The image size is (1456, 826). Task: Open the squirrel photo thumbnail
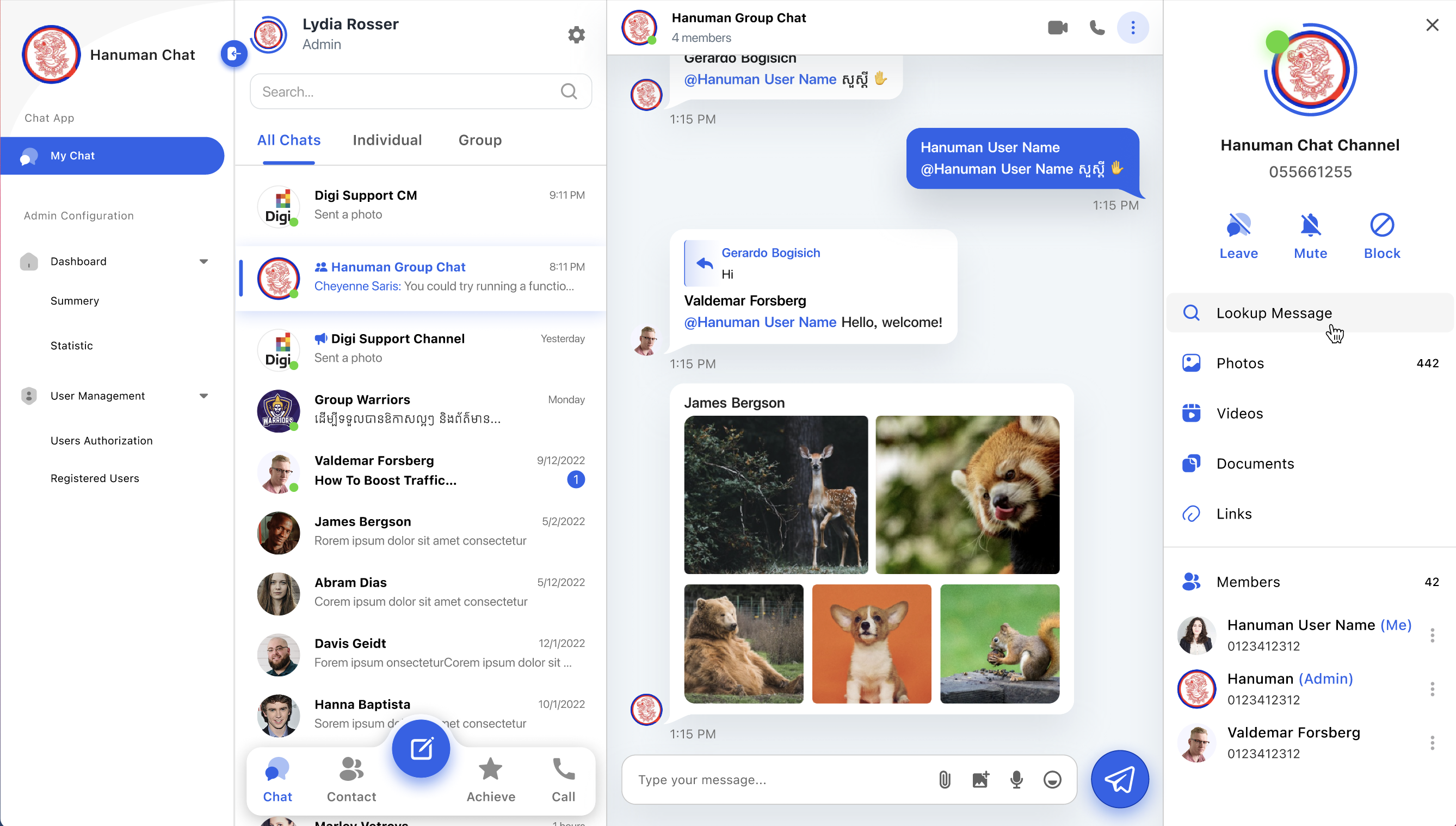tap(1000, 644)
